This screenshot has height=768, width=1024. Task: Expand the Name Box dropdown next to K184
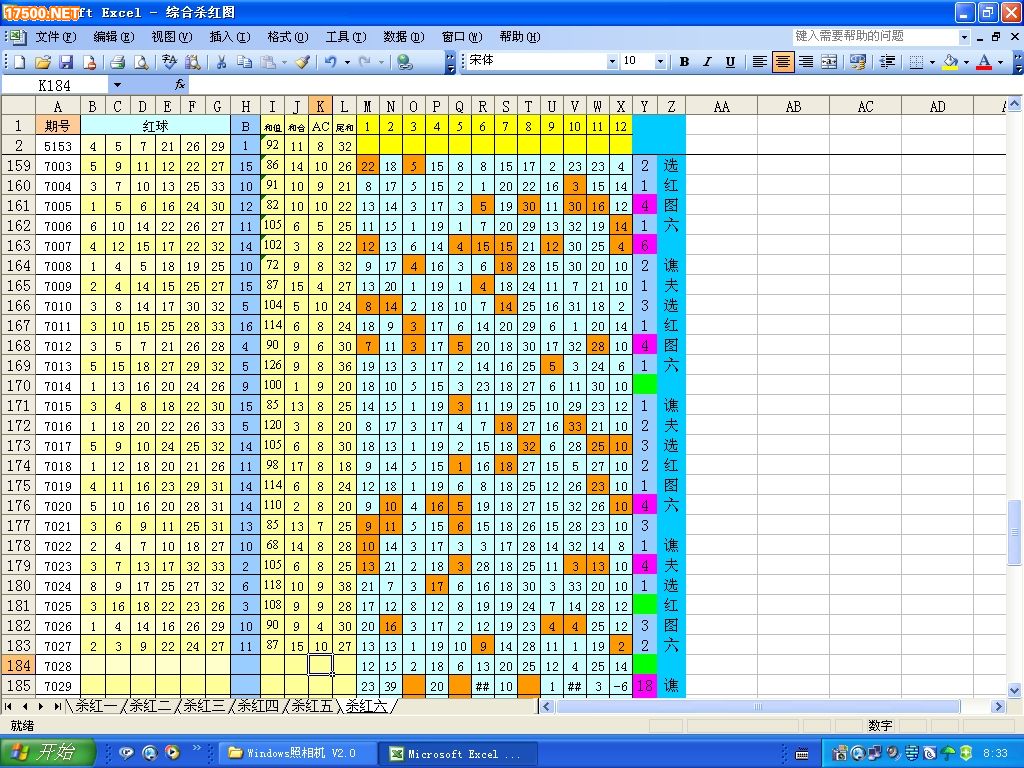[x=117, y=85]
